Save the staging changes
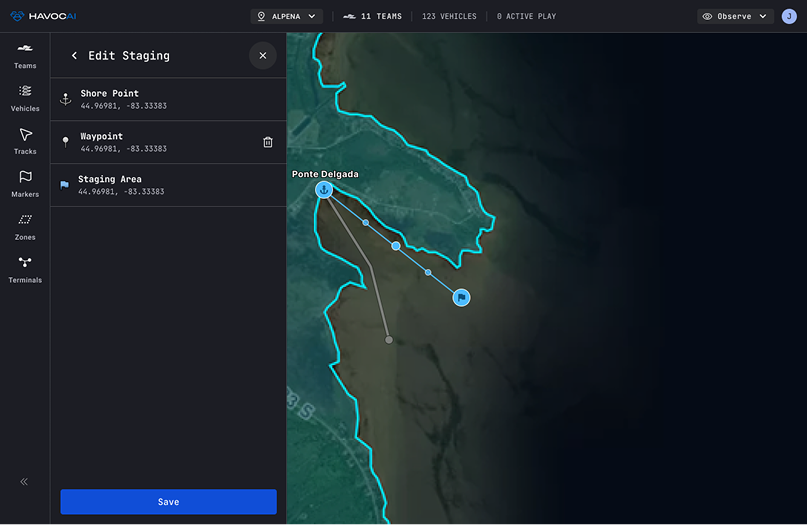807x525 pixels. tap(168, 502)
